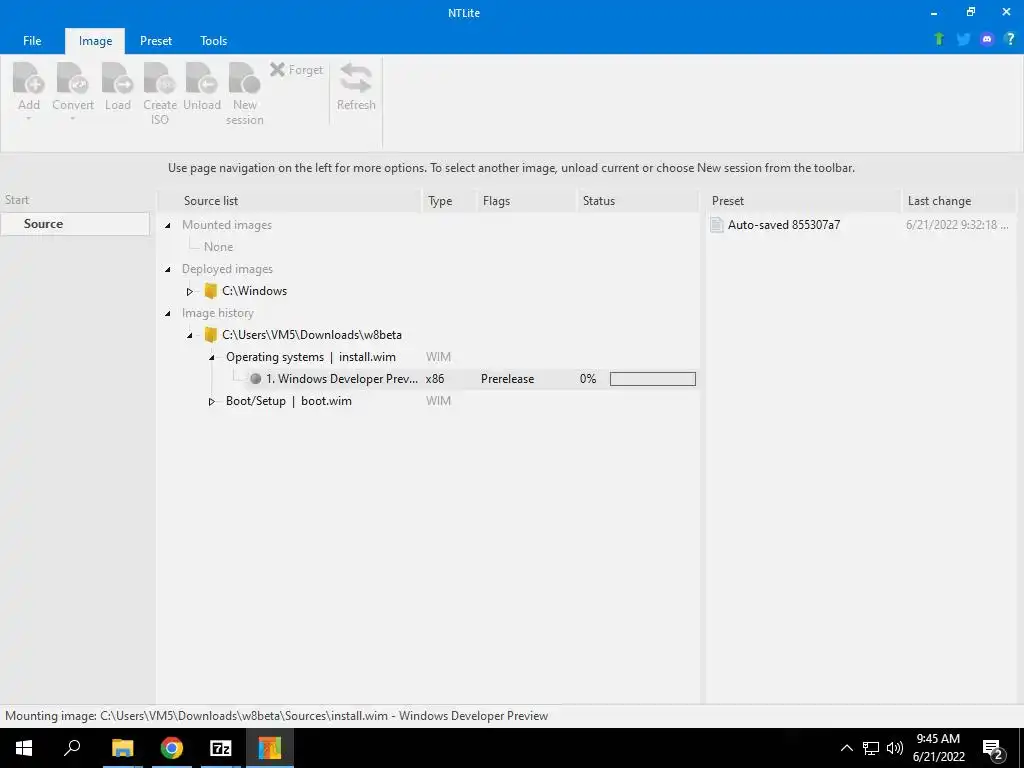Open 7-Zip from taskbar
Viewport: 1024px width, 768px height.
click(221, 748)
